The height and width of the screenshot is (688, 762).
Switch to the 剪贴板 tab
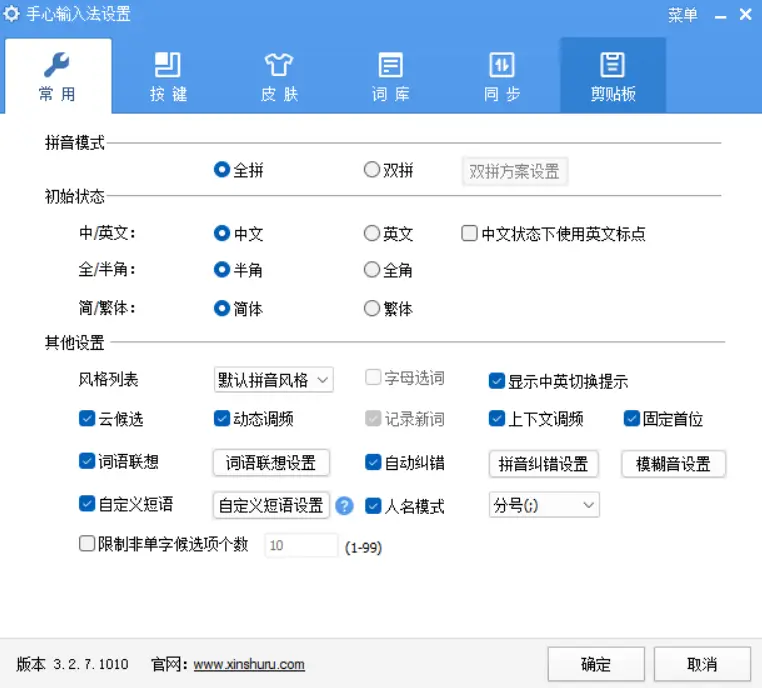pyautogui.click(x=613, y=76)
